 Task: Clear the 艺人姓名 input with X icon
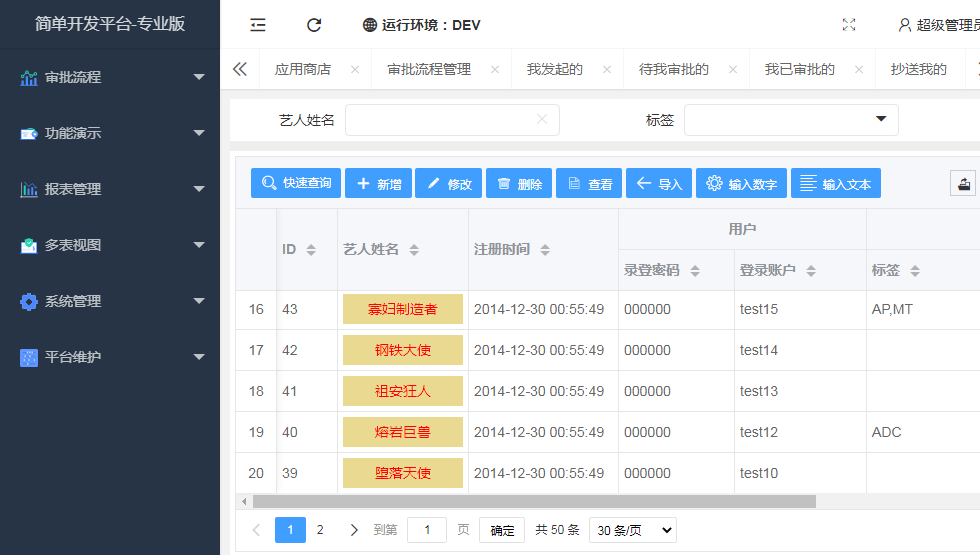(x=542, y=120)
